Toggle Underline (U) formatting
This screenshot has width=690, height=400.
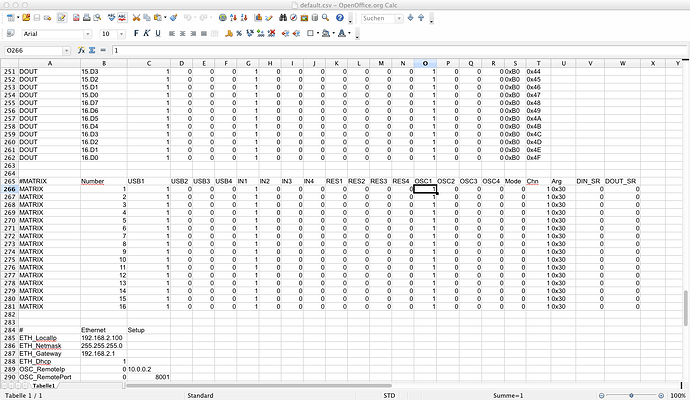[158, 33]
